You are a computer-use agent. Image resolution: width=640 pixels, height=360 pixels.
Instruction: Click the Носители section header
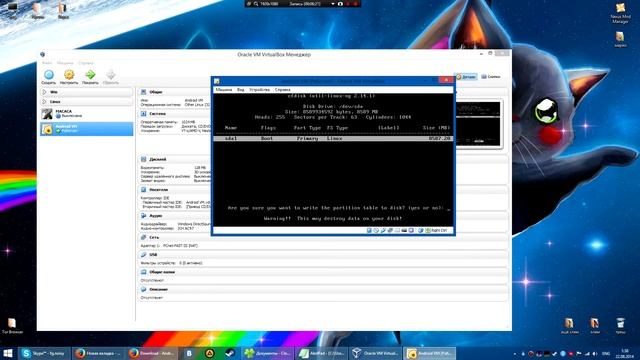coord(158,190)
